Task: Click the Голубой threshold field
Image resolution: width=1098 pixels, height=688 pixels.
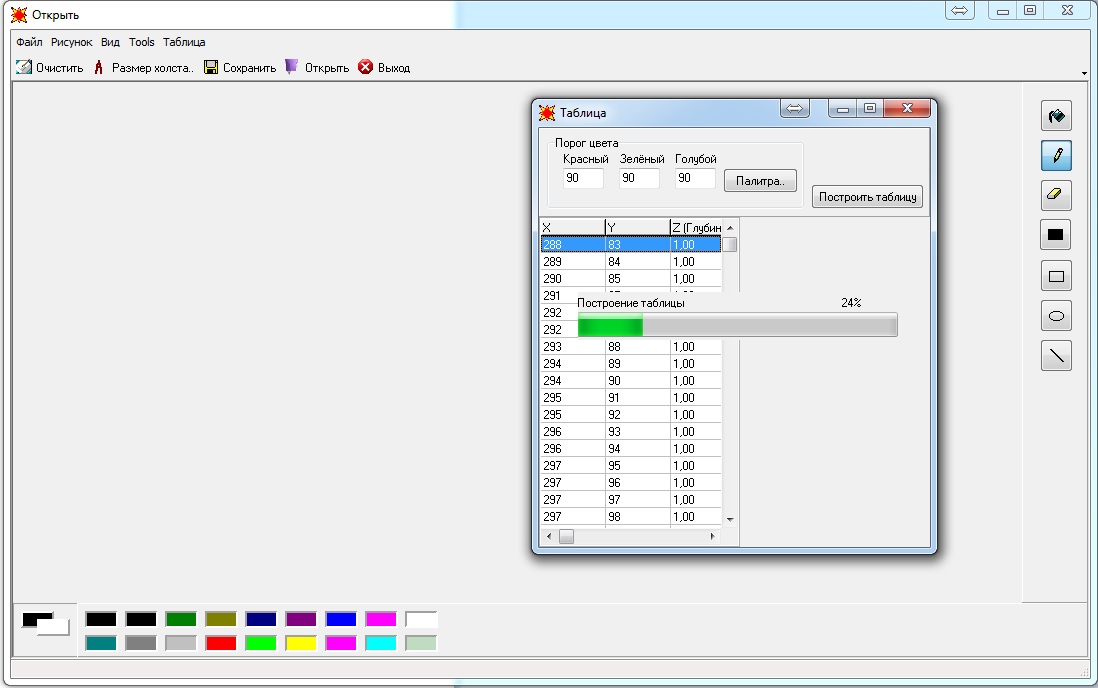Action: (695, 178)
